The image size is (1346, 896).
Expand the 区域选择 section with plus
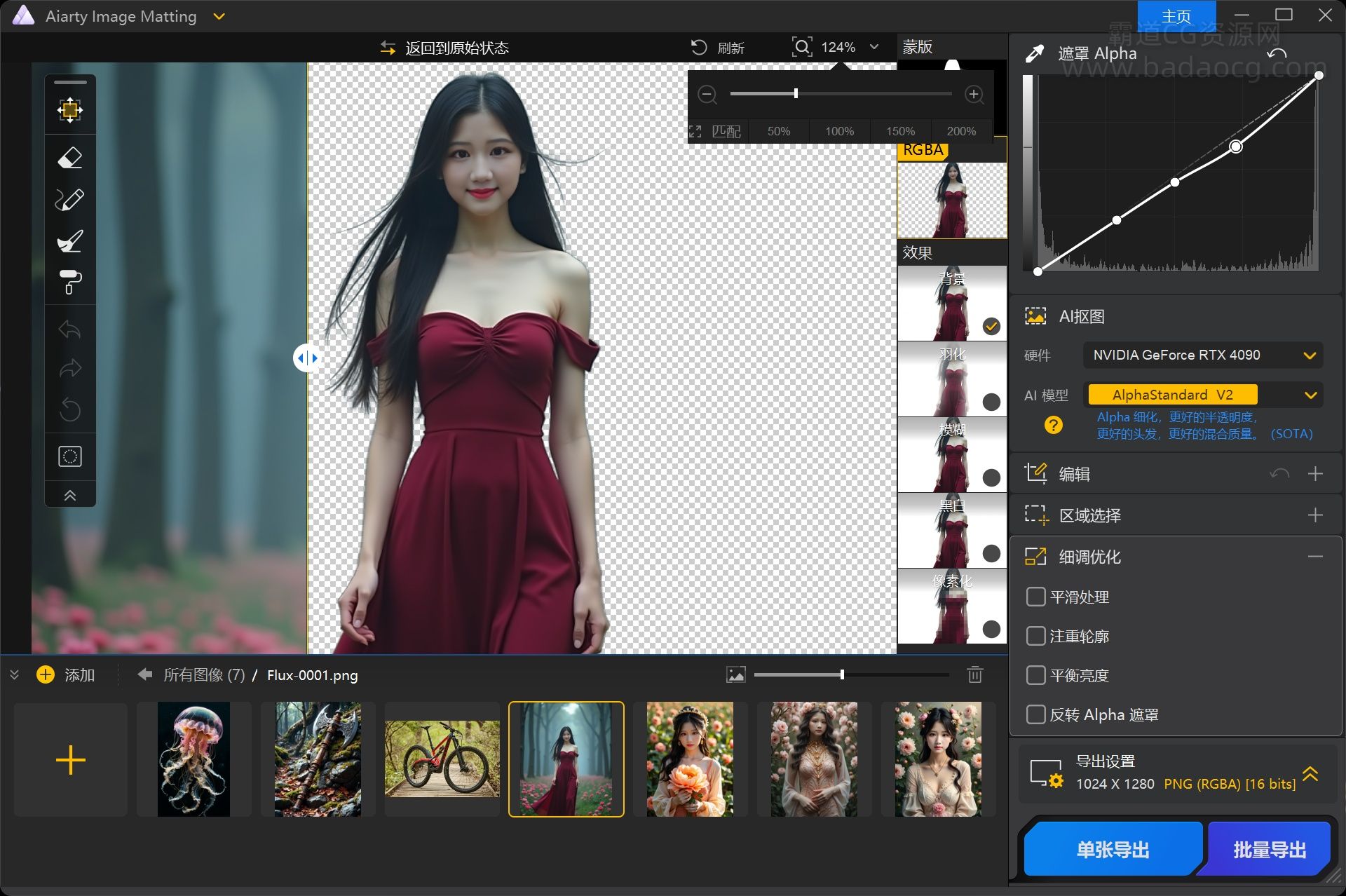point(1315,515)
